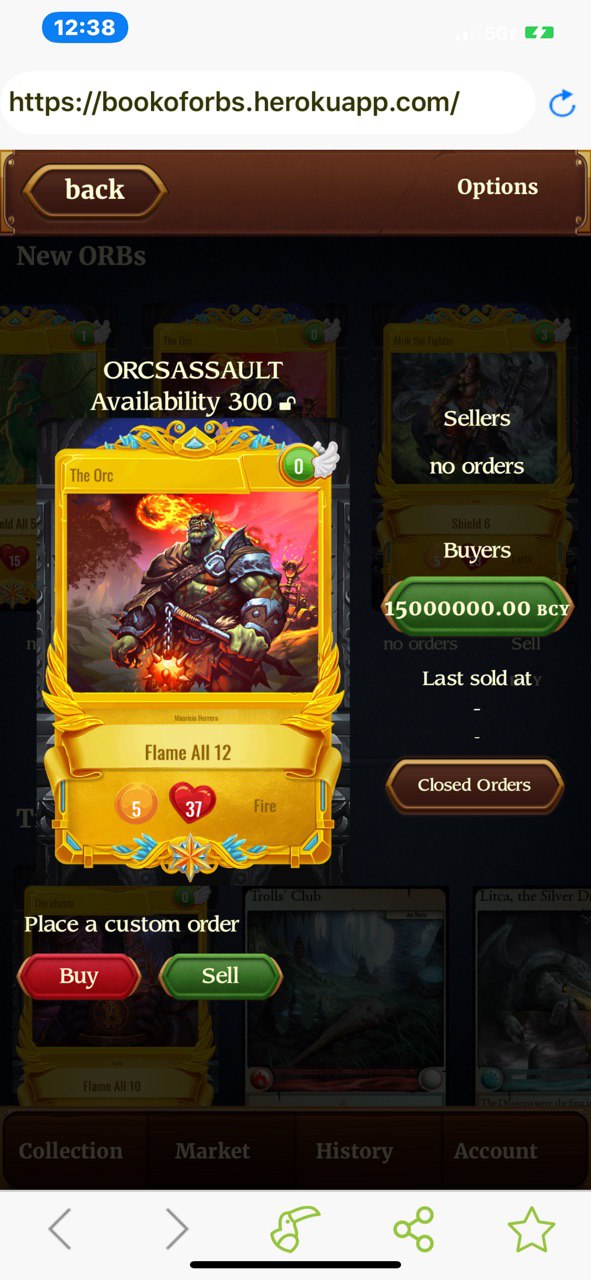591x1280 pixels.
Task: Click the back button
Action: coord(94,190)
